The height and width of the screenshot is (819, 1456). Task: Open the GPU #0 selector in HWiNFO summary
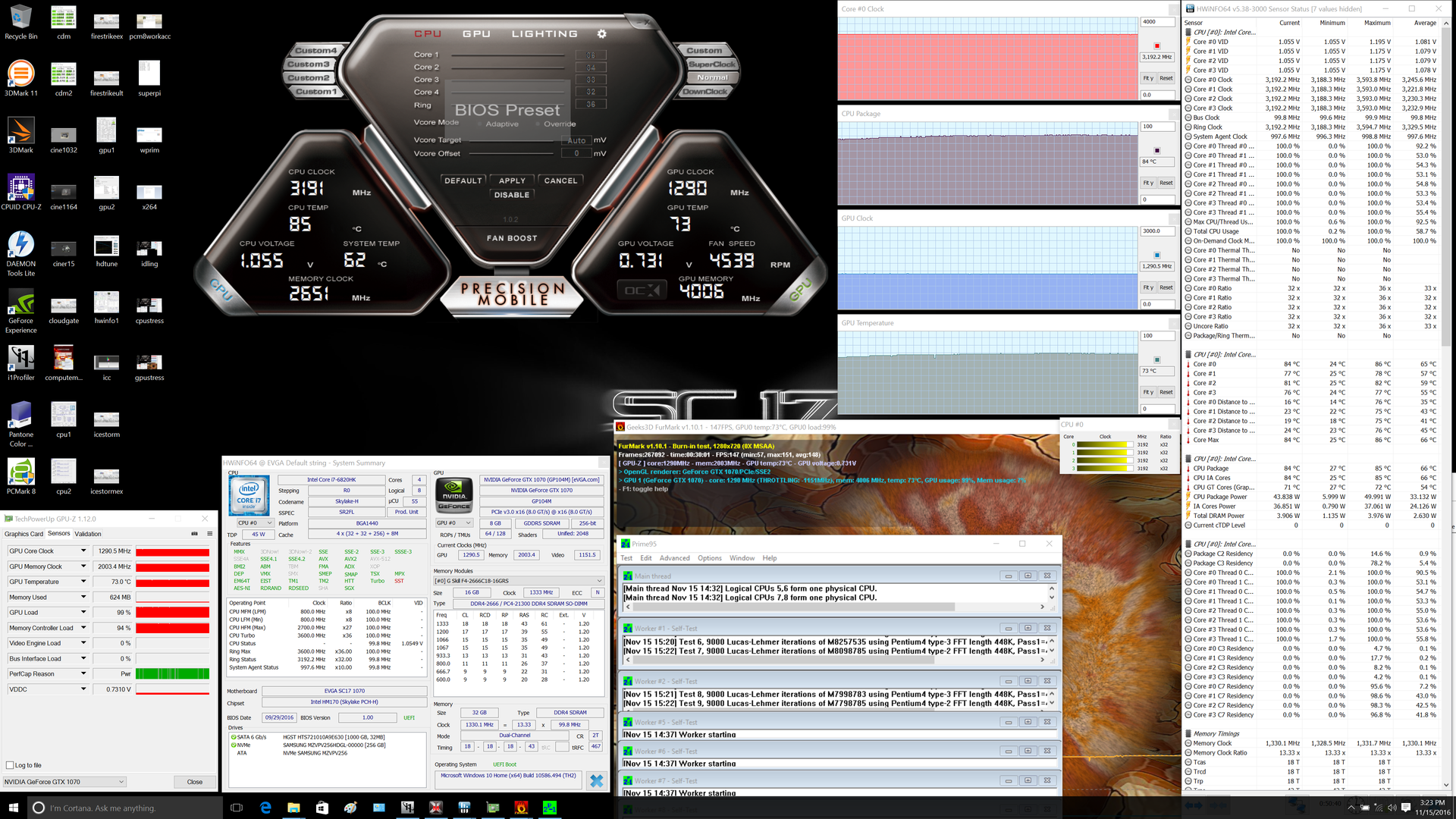pyautogui.click(x=453, y=523)
